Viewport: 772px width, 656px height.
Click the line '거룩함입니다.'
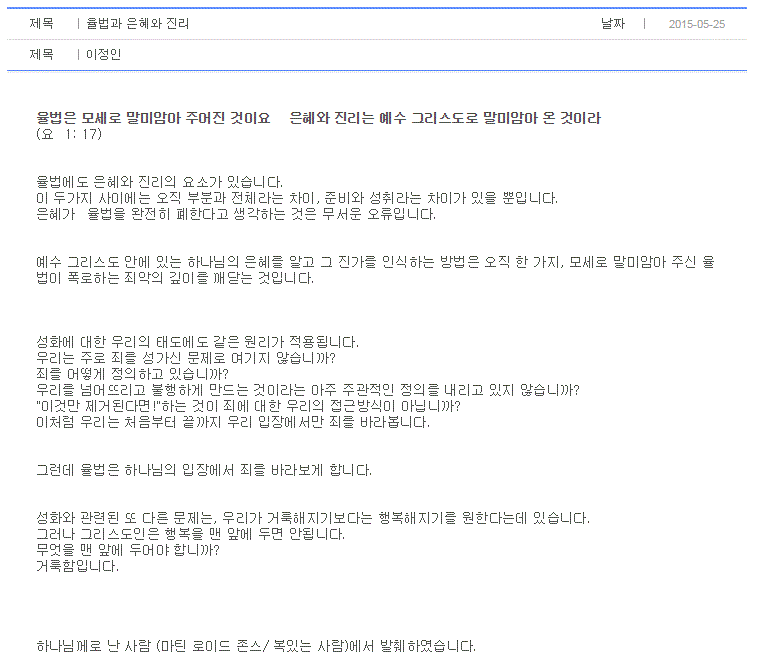click(77, 566)
